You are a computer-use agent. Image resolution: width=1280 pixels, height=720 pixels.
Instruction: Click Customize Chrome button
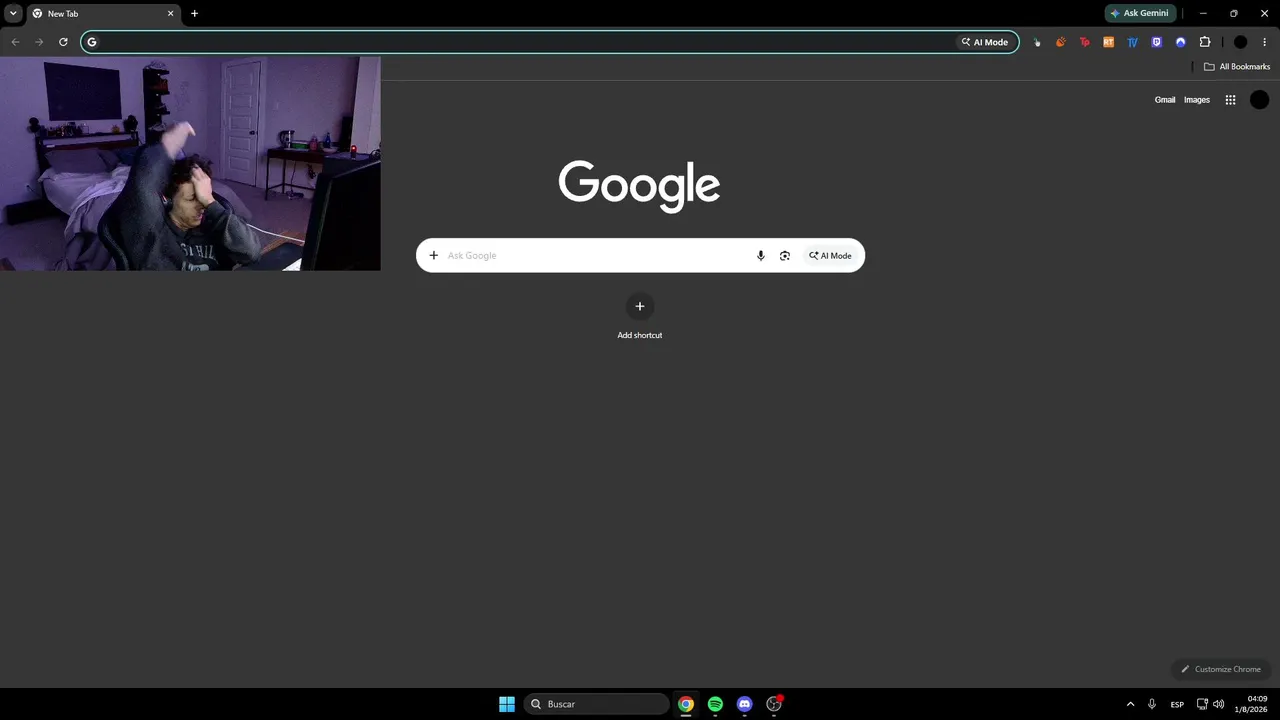click(x=1221, y=669)
